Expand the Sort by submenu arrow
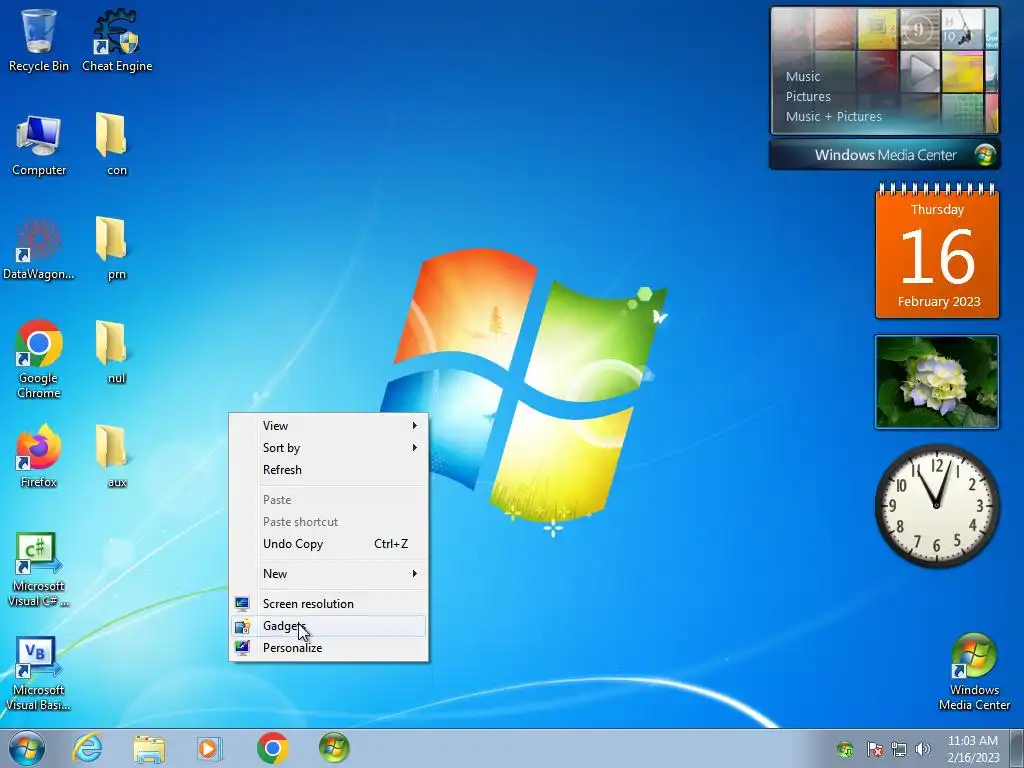Viewport: 1024px width, 768px height. 415,447
